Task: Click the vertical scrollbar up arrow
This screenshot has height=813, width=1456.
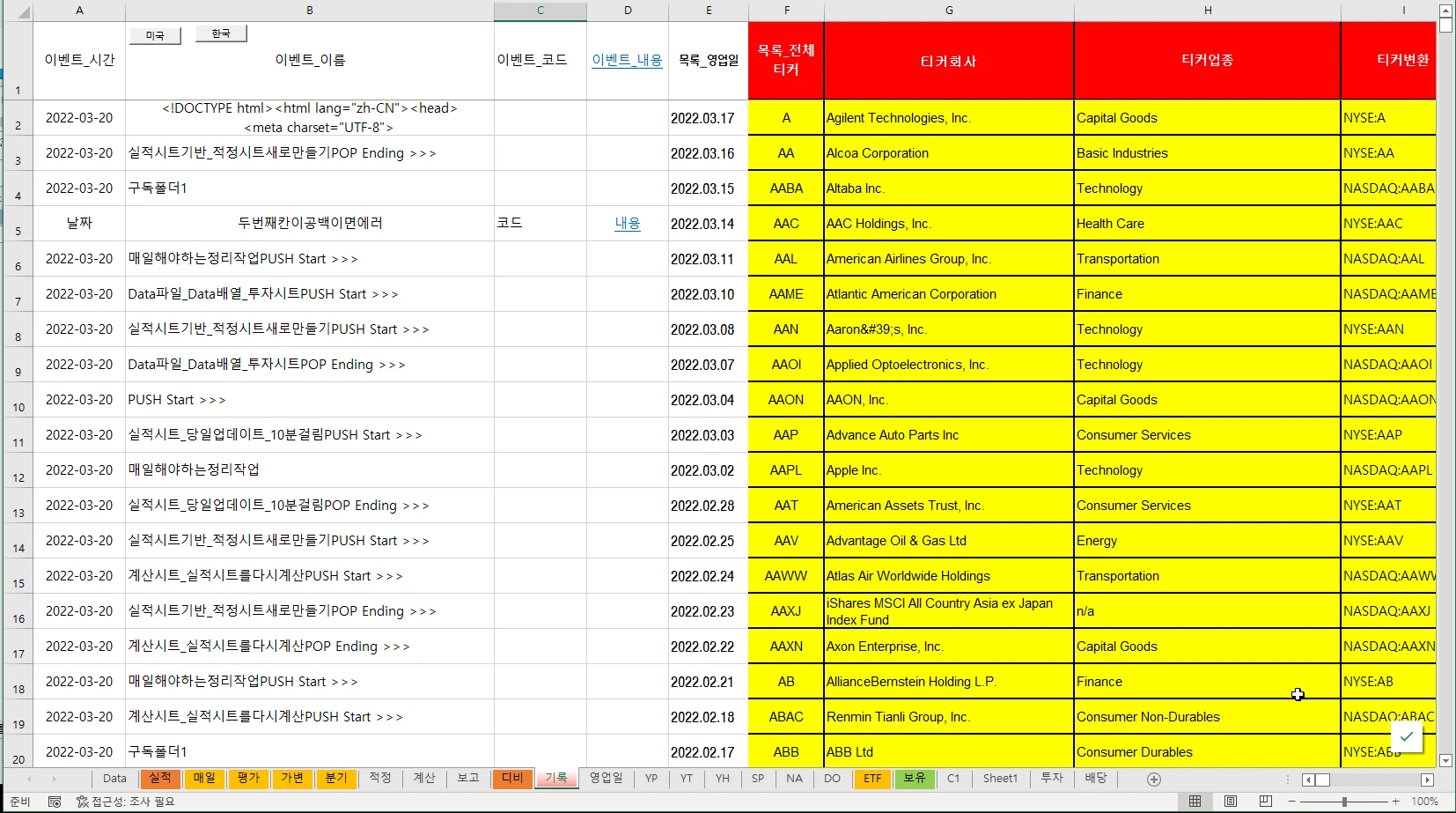Action: coord(1445,11)
